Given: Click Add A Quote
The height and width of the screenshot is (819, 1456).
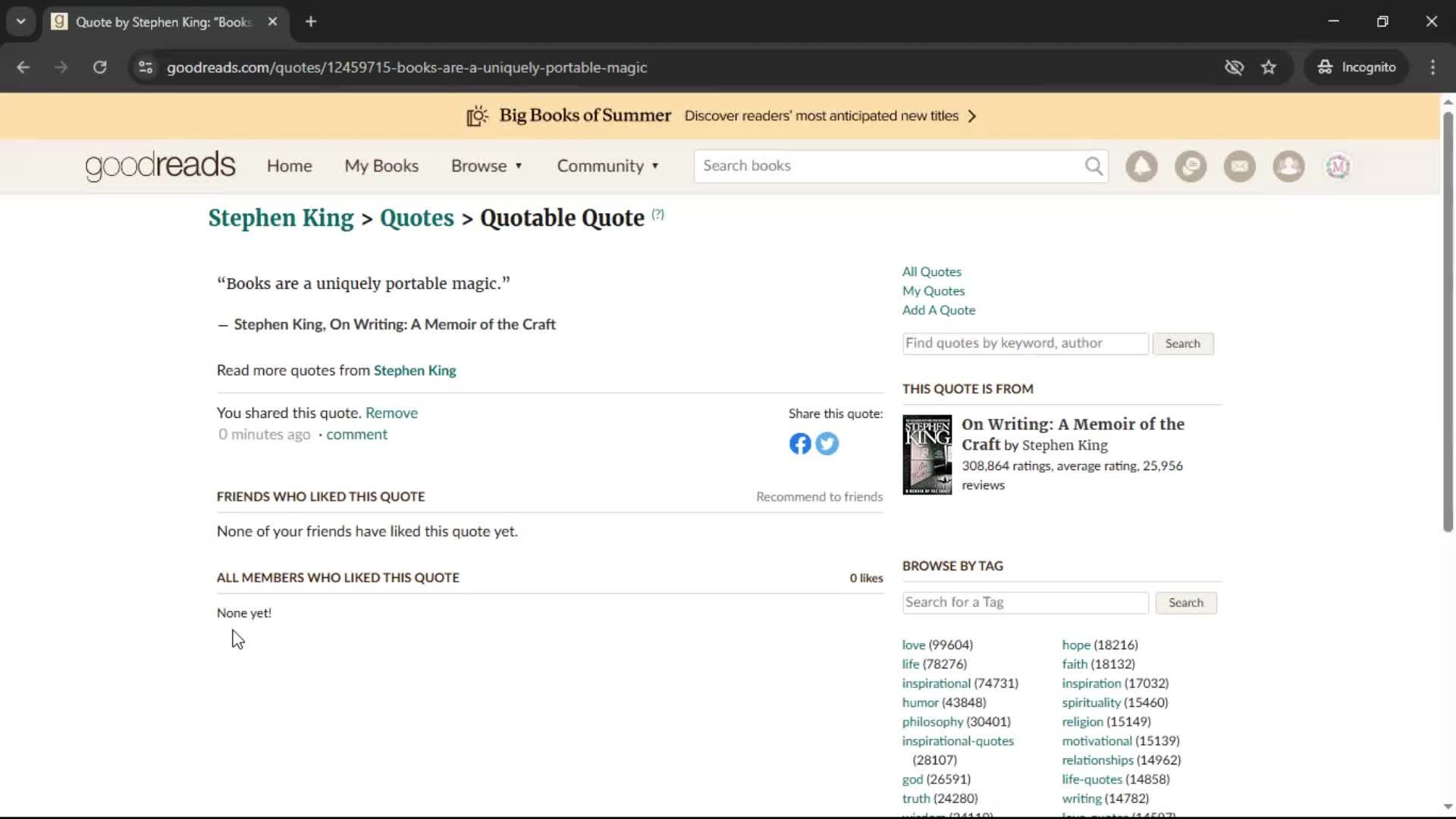Looking at the screenshot, I should [x=939, y=310].
